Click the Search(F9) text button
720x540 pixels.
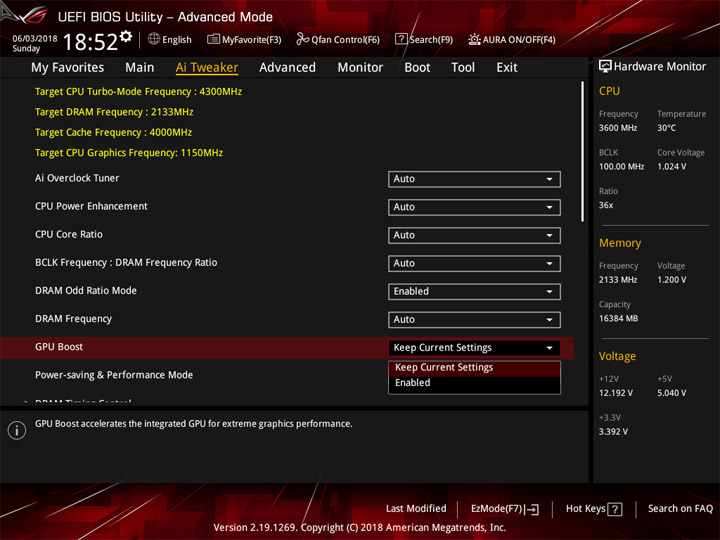click(x=431, y=39)
